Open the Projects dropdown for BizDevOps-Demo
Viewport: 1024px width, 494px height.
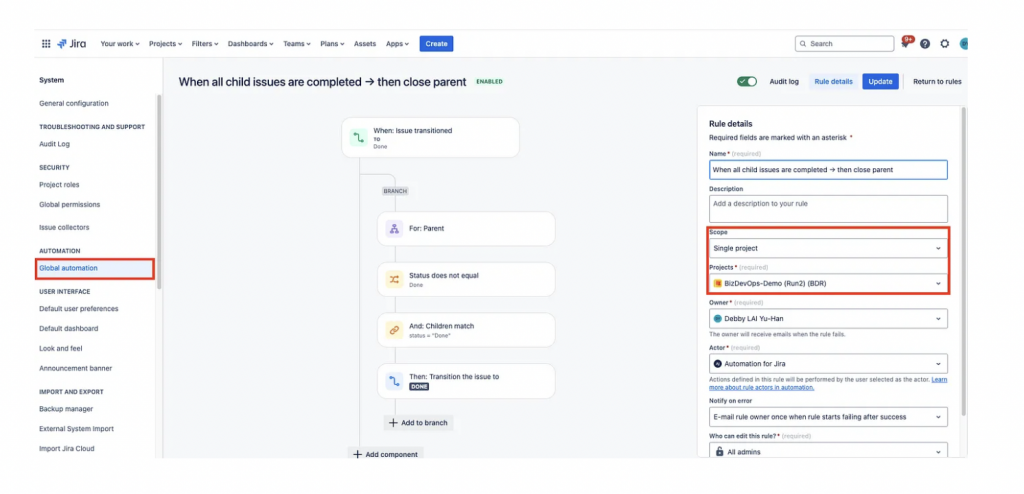click(x=828, y=284)
